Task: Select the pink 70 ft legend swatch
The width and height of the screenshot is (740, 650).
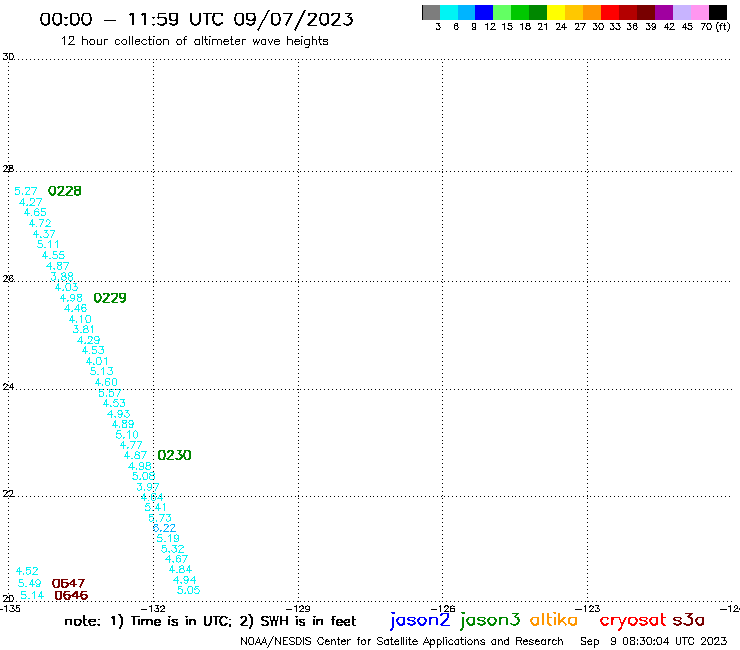Action: (700, 12)
